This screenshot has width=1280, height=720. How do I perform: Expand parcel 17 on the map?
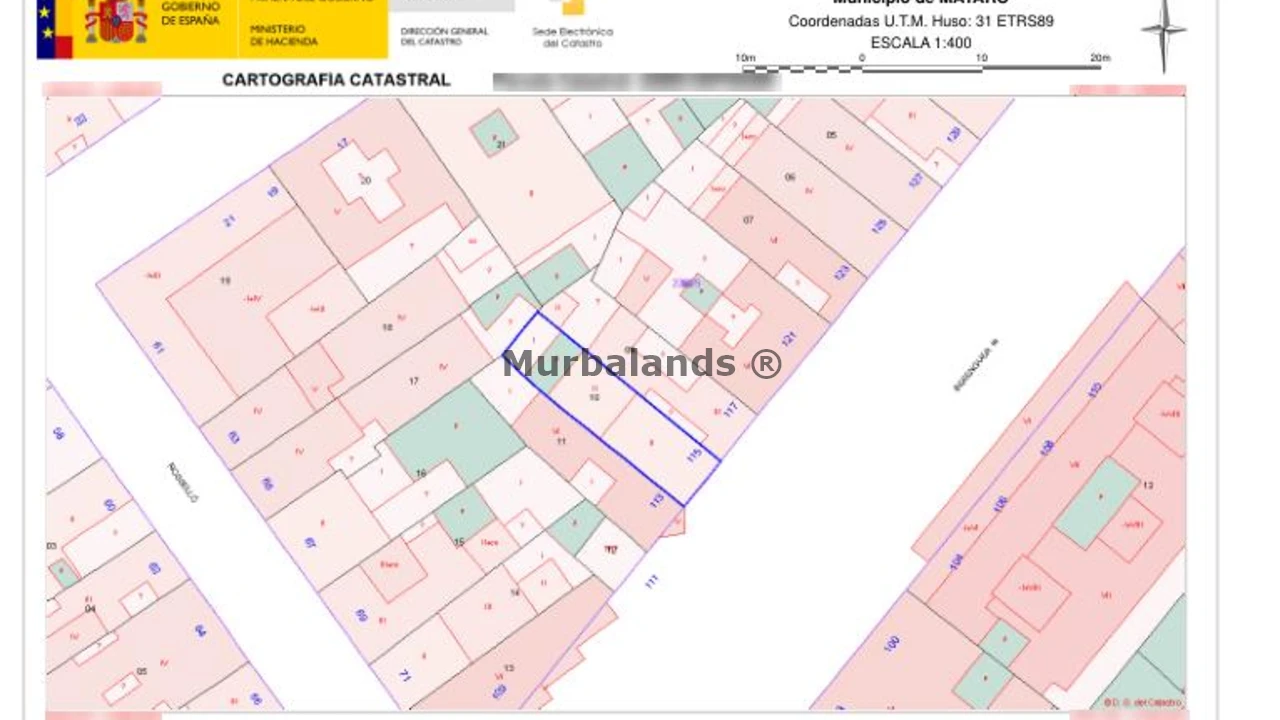click(413, 381)
